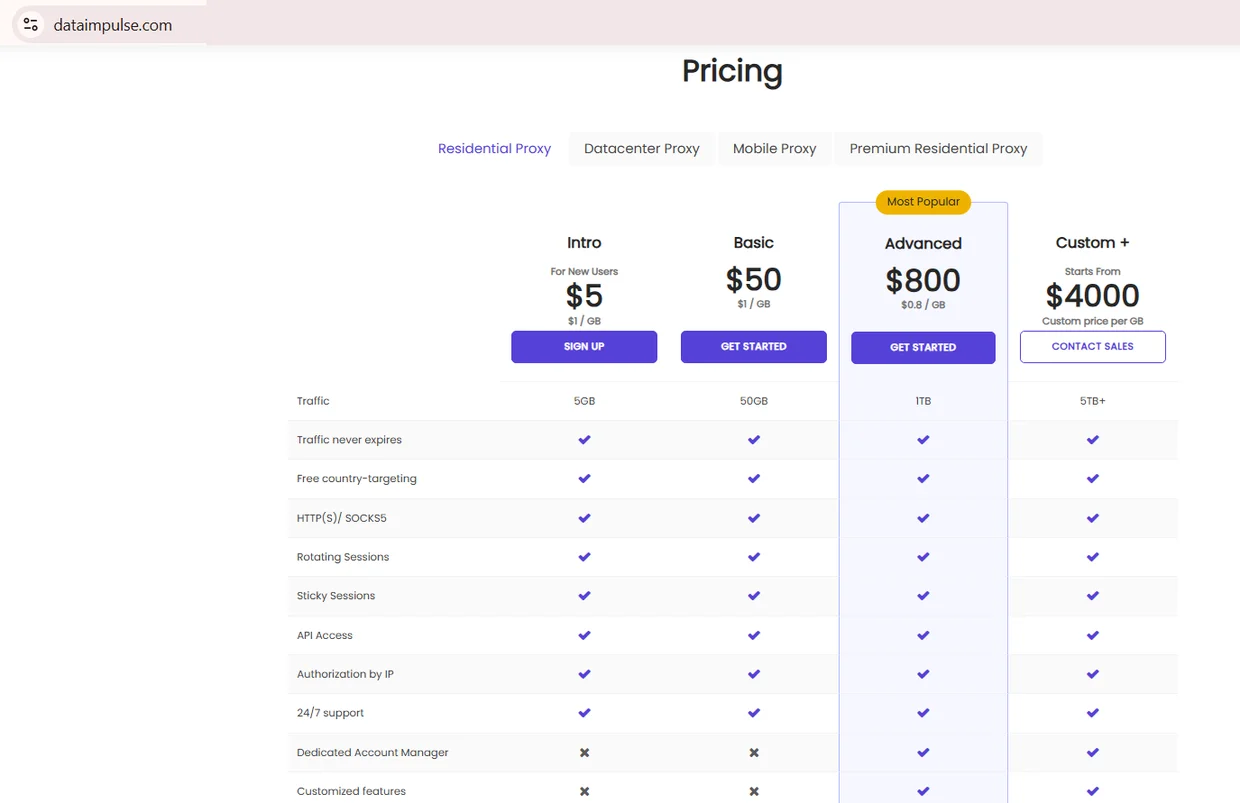Click the Basic cross for Dedicated Account Manager
1240x803 pixels.
tap(754, 752)
